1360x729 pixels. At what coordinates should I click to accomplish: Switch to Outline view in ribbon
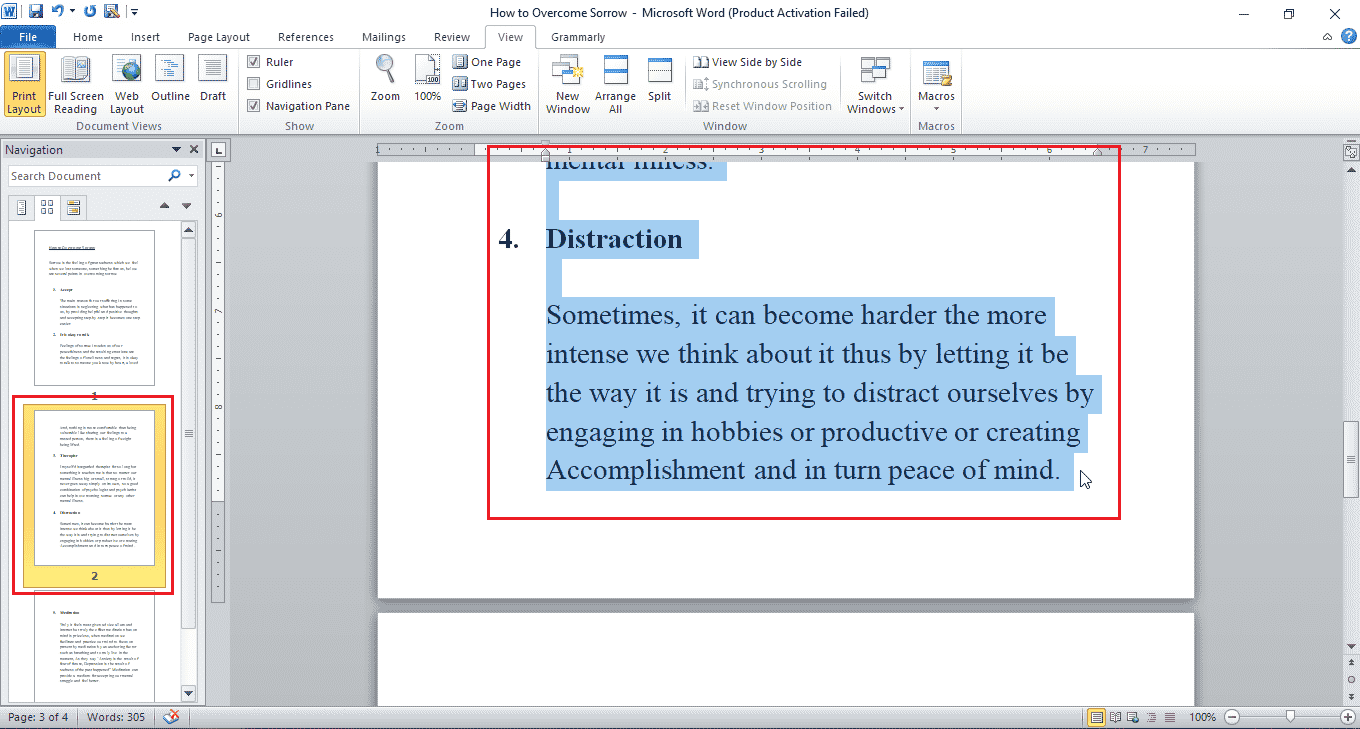170,80
